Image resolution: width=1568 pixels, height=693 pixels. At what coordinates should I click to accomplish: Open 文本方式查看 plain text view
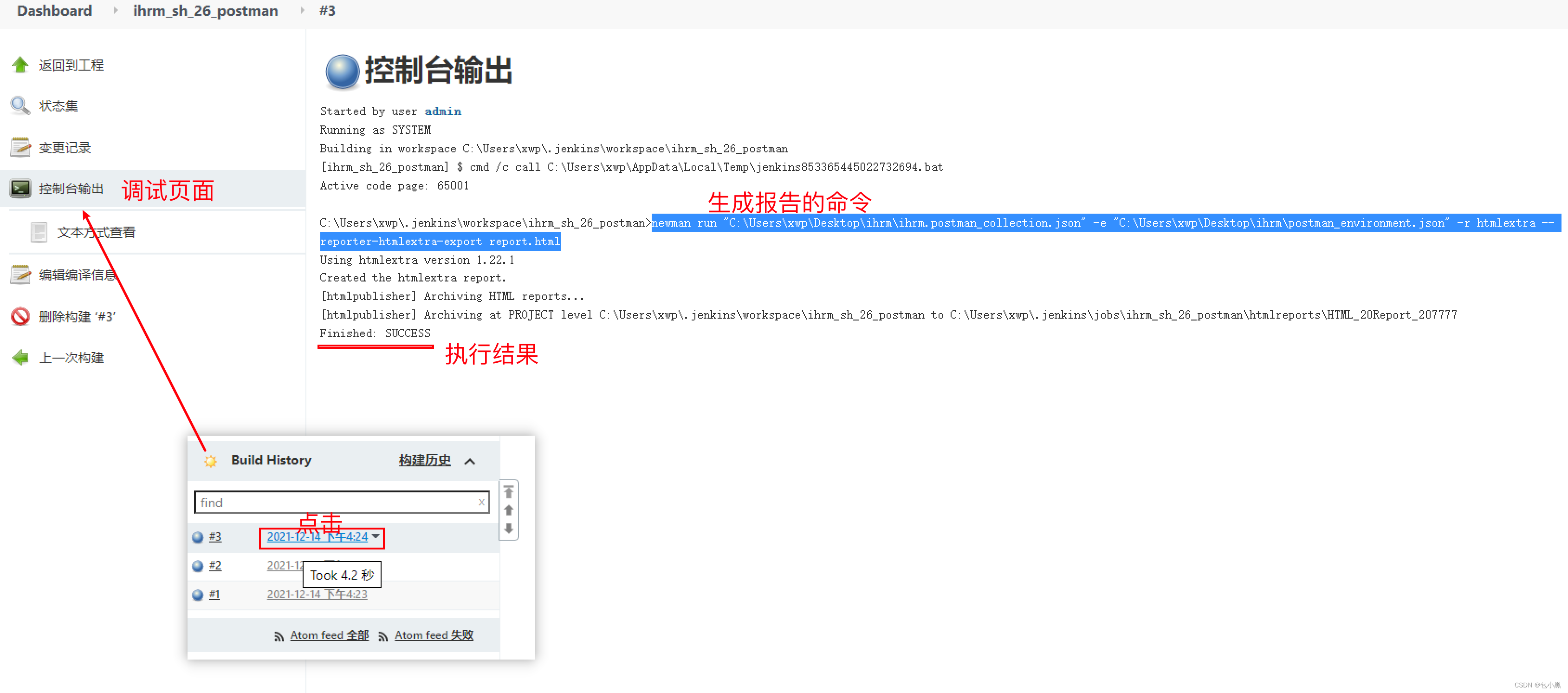pos(96,232)
